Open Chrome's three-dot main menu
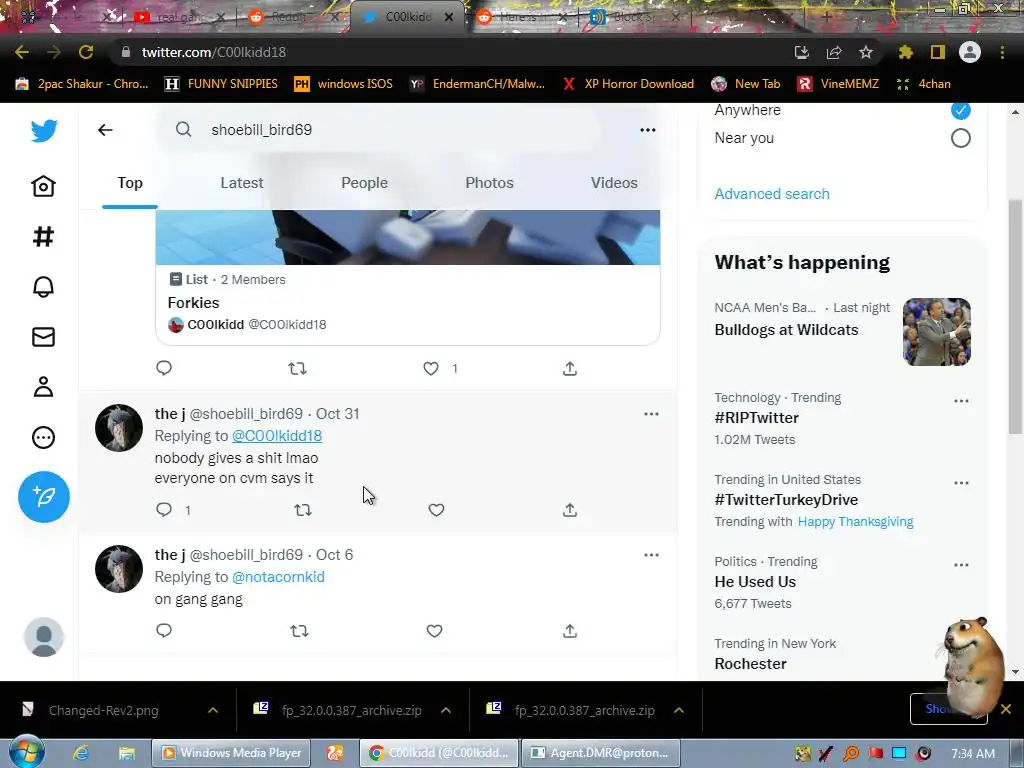The image size is (1024, 768). tap(1002, 52)
